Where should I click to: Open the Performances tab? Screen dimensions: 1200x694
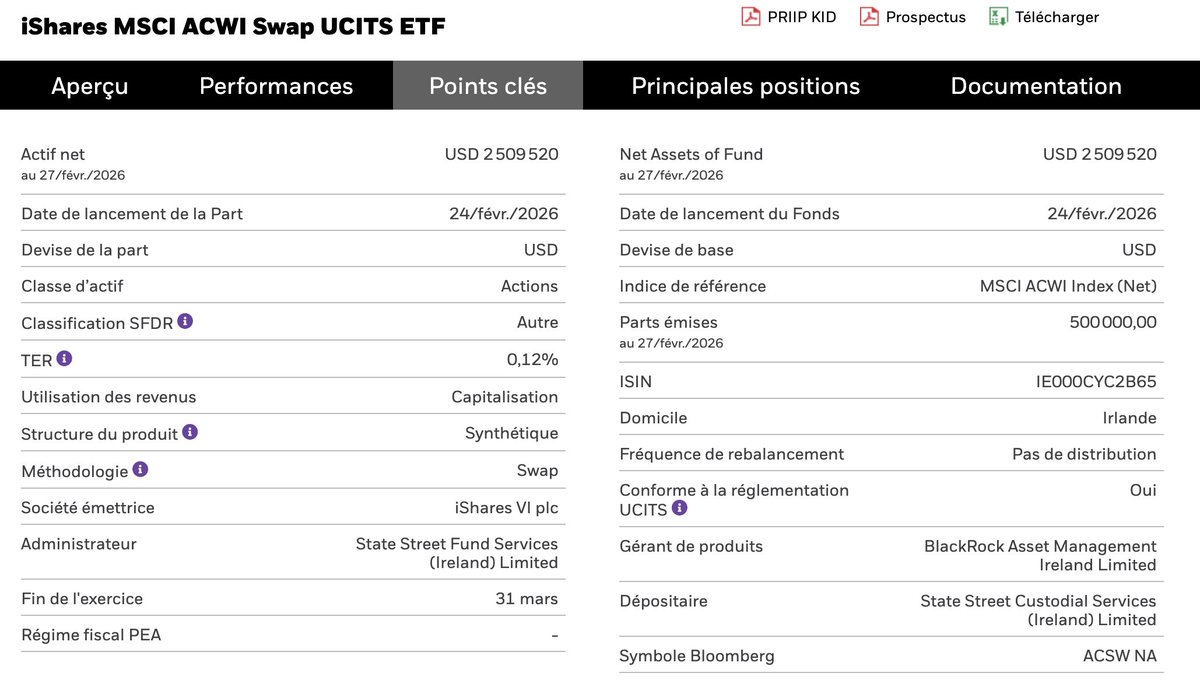[x=276, y=86]
